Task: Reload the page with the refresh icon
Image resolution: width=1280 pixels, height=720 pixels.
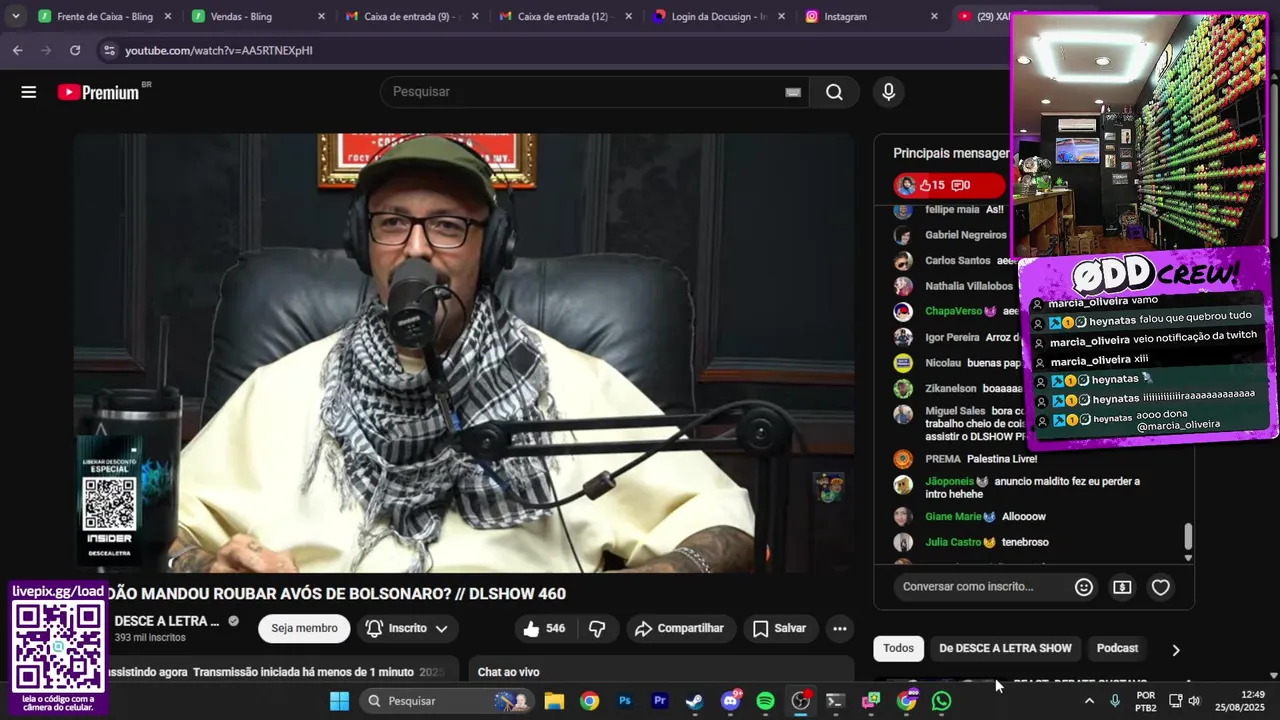Action: [75, 50]
